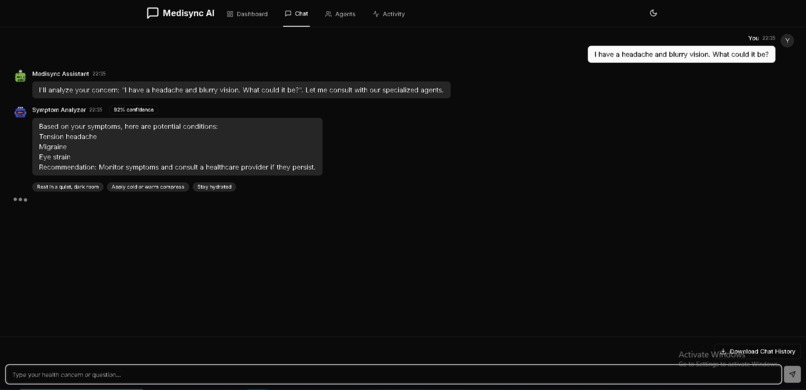Screen dimensions: 806x390
Task: Click the 'Tension headache' line
Action: 68,137
